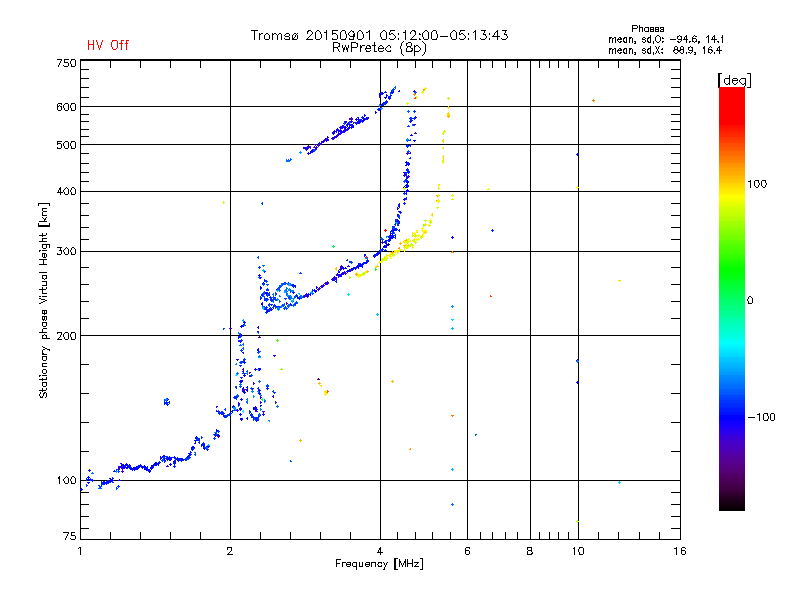Image resolution: width=800 pixels, height=600 pixels.
Task: Click the x-axis label '4'
Action: coord(380,551)
